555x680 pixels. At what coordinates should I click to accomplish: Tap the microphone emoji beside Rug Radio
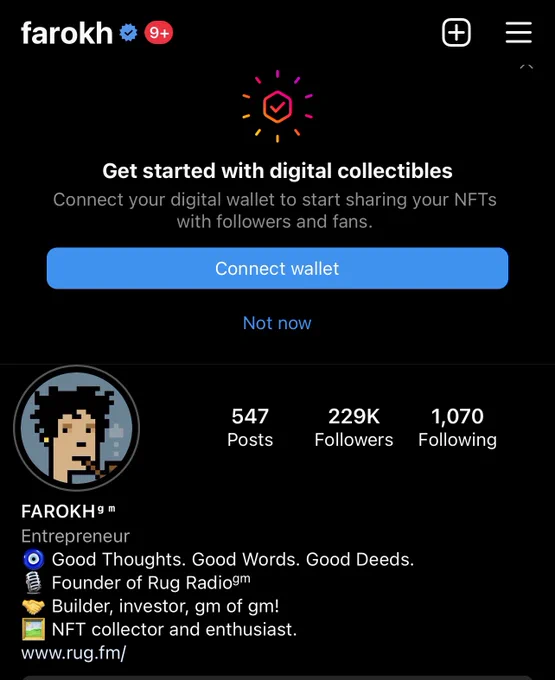pos(33,583)
